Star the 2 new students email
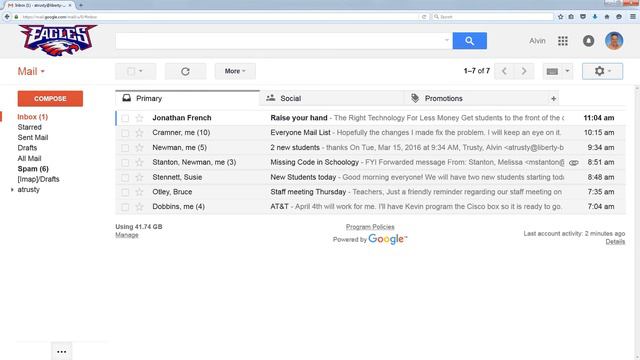This screenshot has width=640, height=360. pyautogui.click(x=139, y=147)
